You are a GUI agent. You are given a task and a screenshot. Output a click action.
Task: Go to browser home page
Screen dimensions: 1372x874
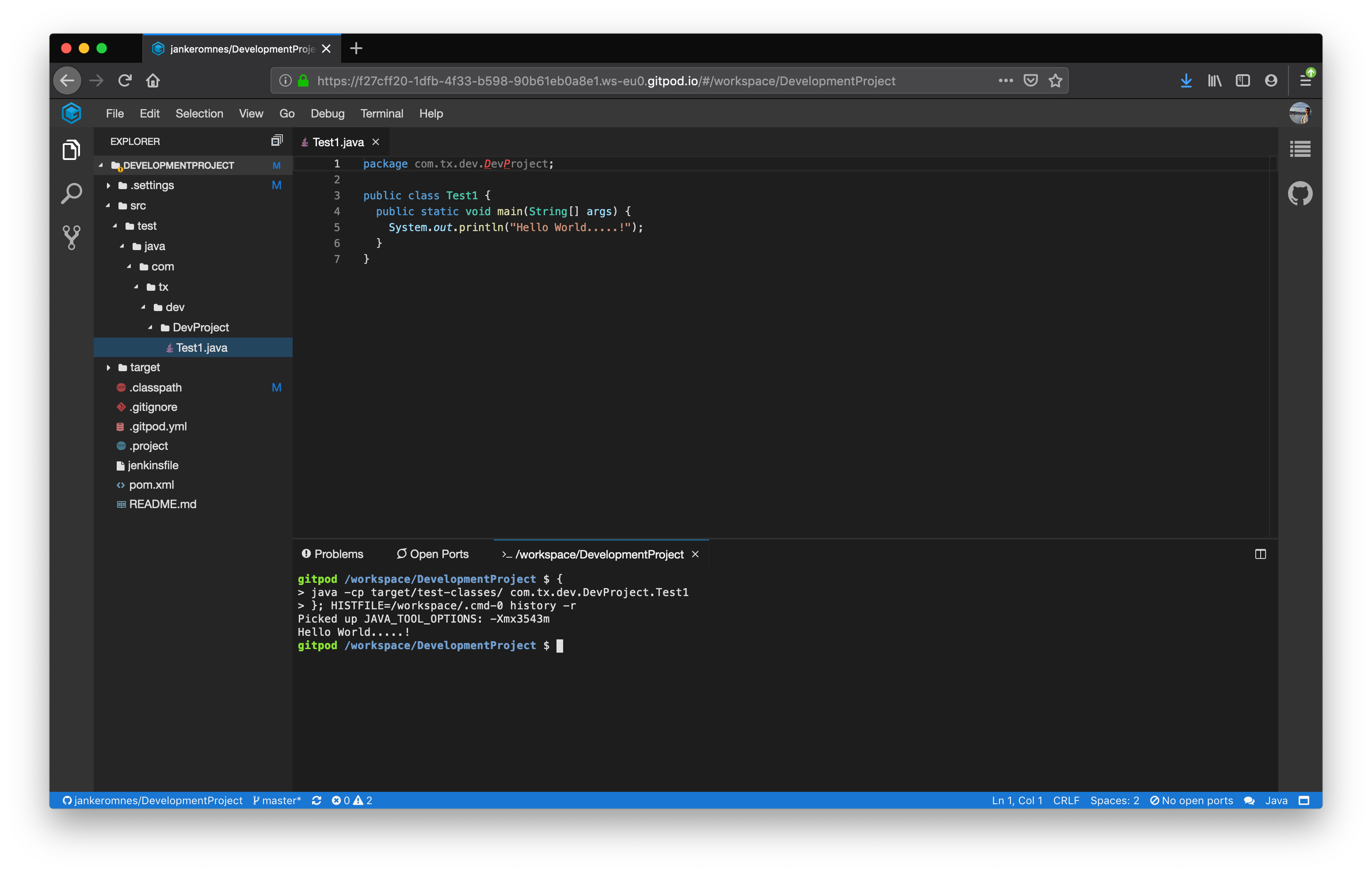(152, 80)
